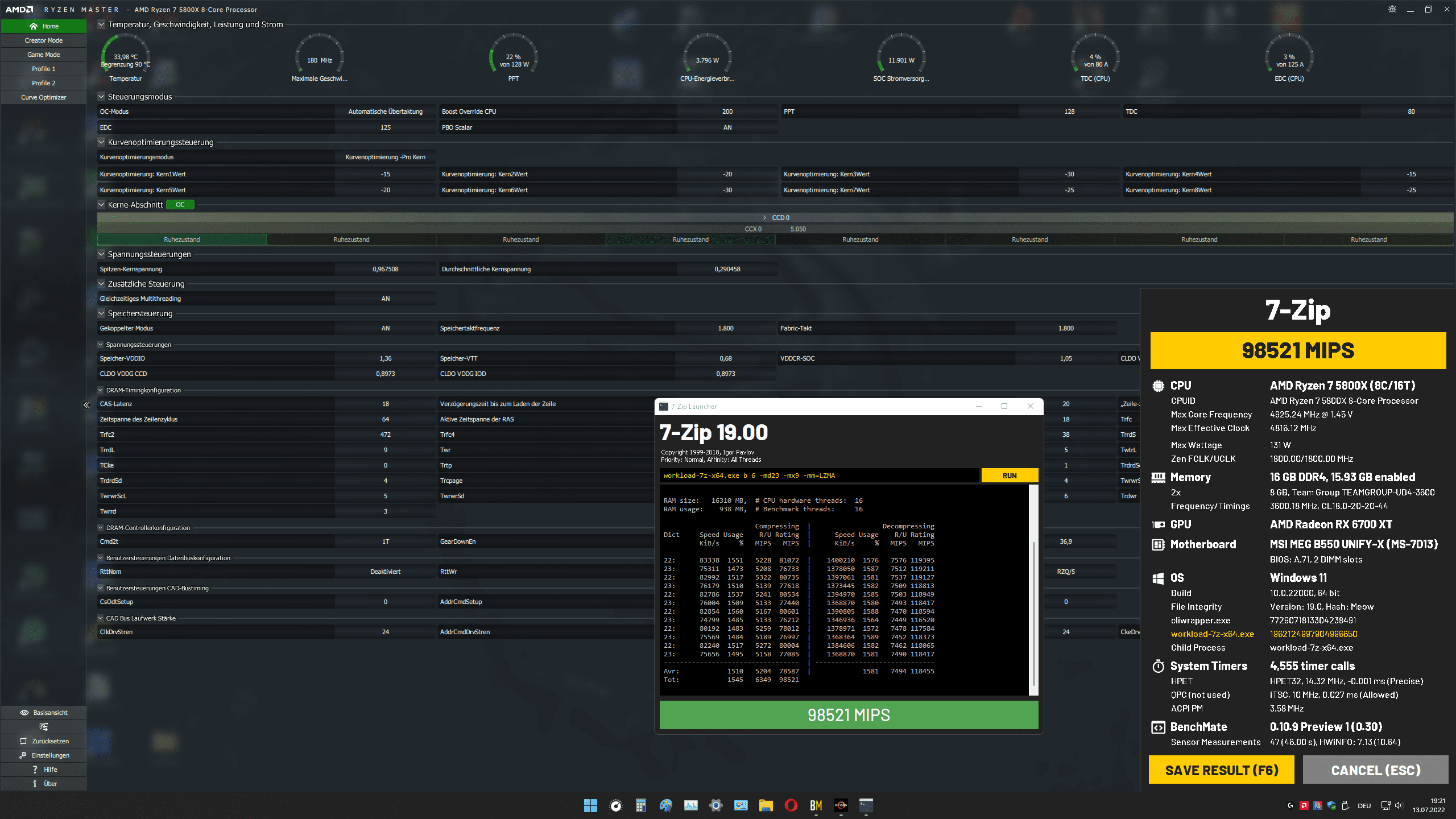Screen dimensions: 1456x819
Task: Select Profile 1 in sidebar
Action: (x=44, y=69)
